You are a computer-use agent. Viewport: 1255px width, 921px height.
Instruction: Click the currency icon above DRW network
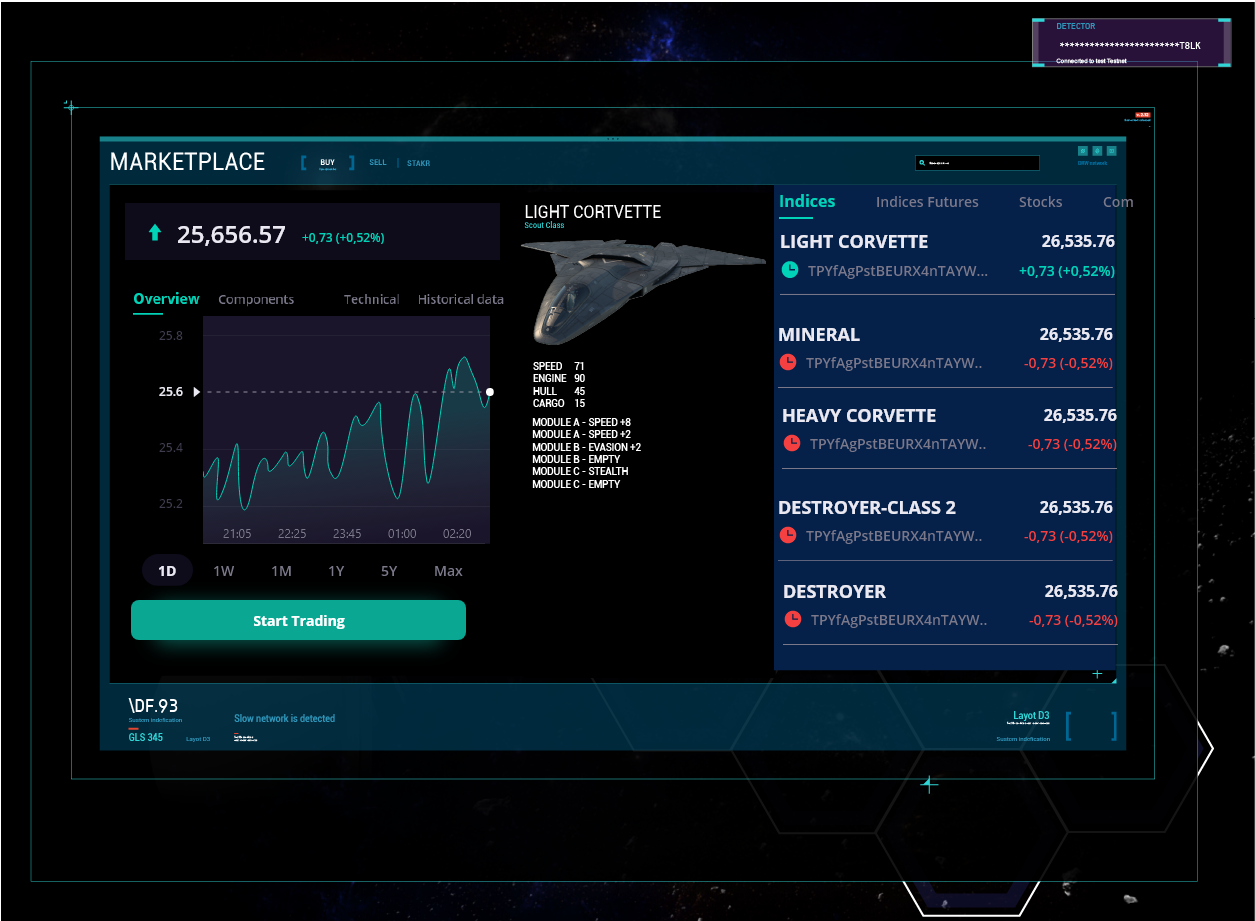pos(1083,151)
